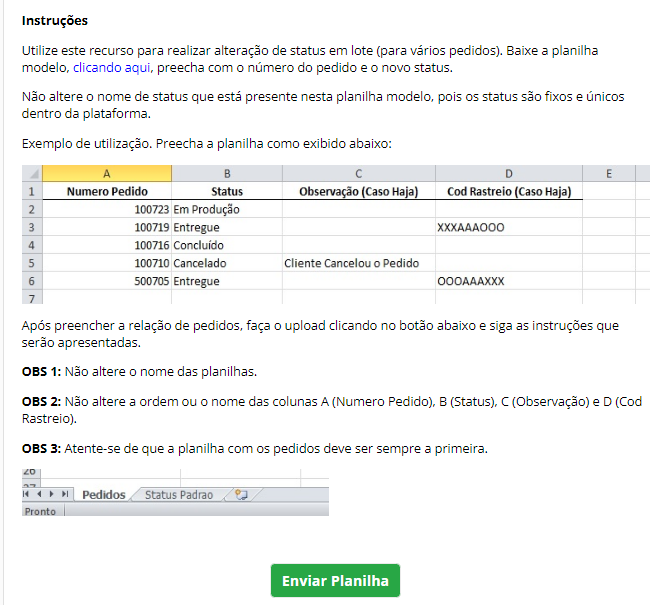Select the Pedidos sheet tab in image

click(x=103, y=494)
